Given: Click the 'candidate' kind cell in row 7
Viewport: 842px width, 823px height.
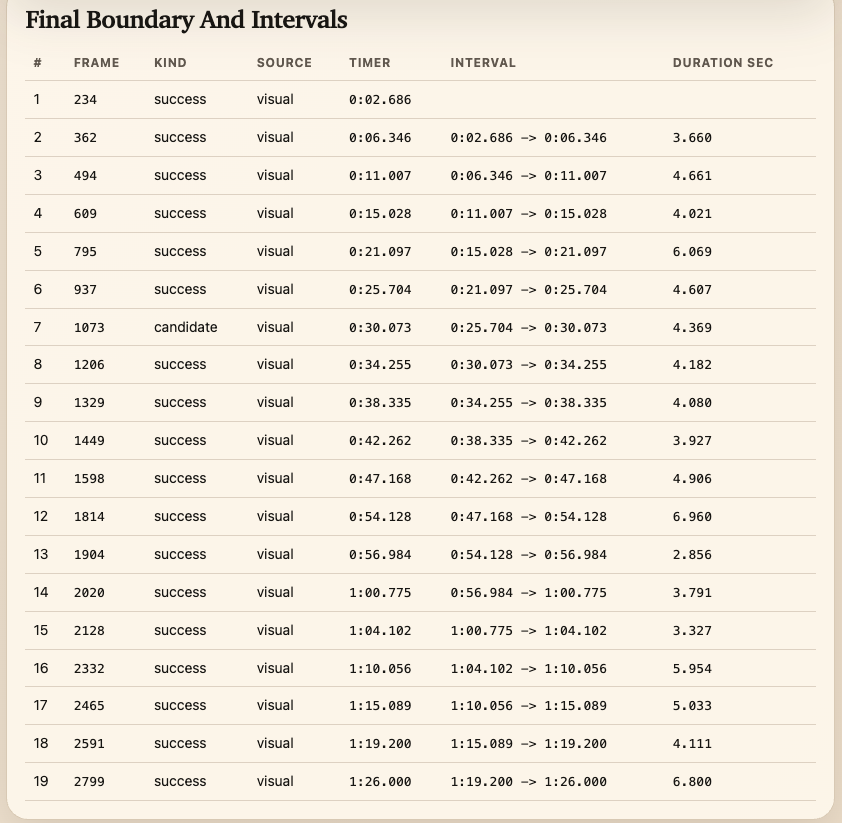Looking at the screenshot, I should pyautogui.click(x=186, y=327).
